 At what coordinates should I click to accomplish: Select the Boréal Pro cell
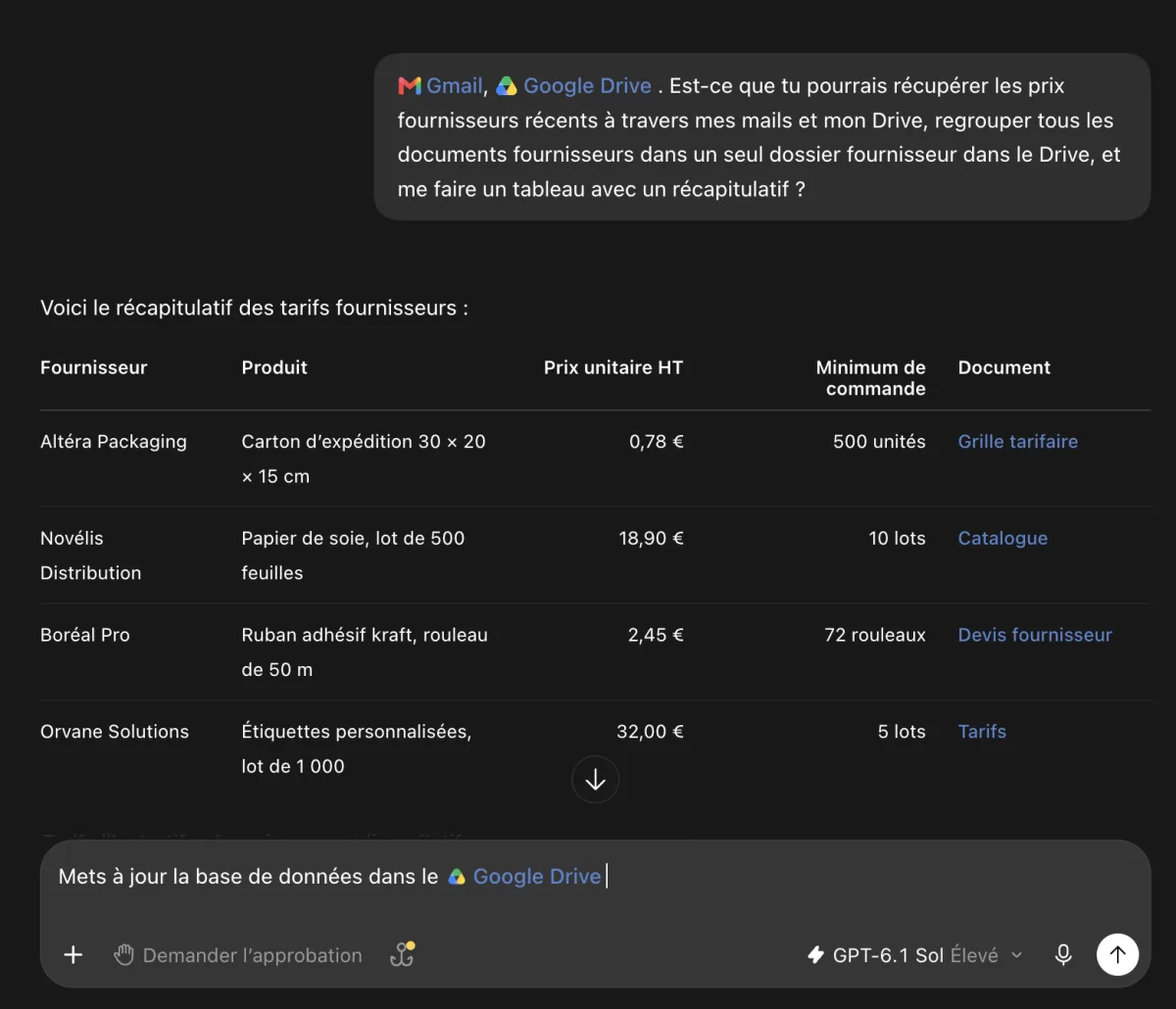pos(85,635)
